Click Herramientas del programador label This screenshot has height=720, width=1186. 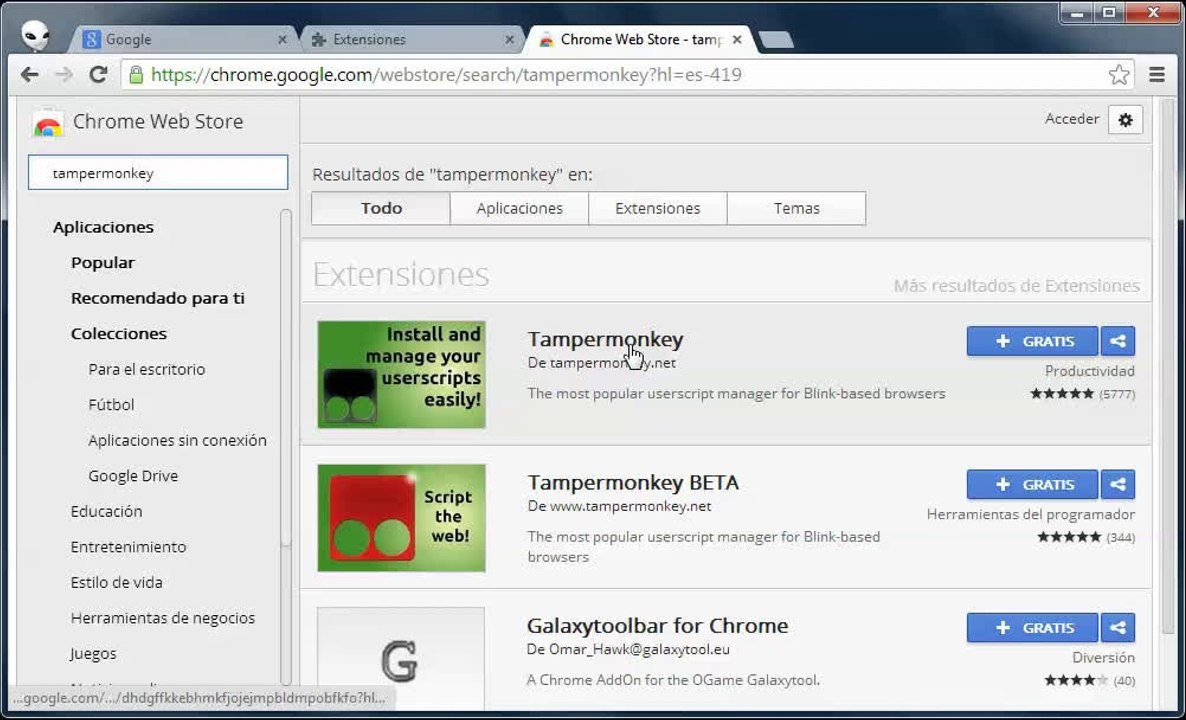(1031, 514)
